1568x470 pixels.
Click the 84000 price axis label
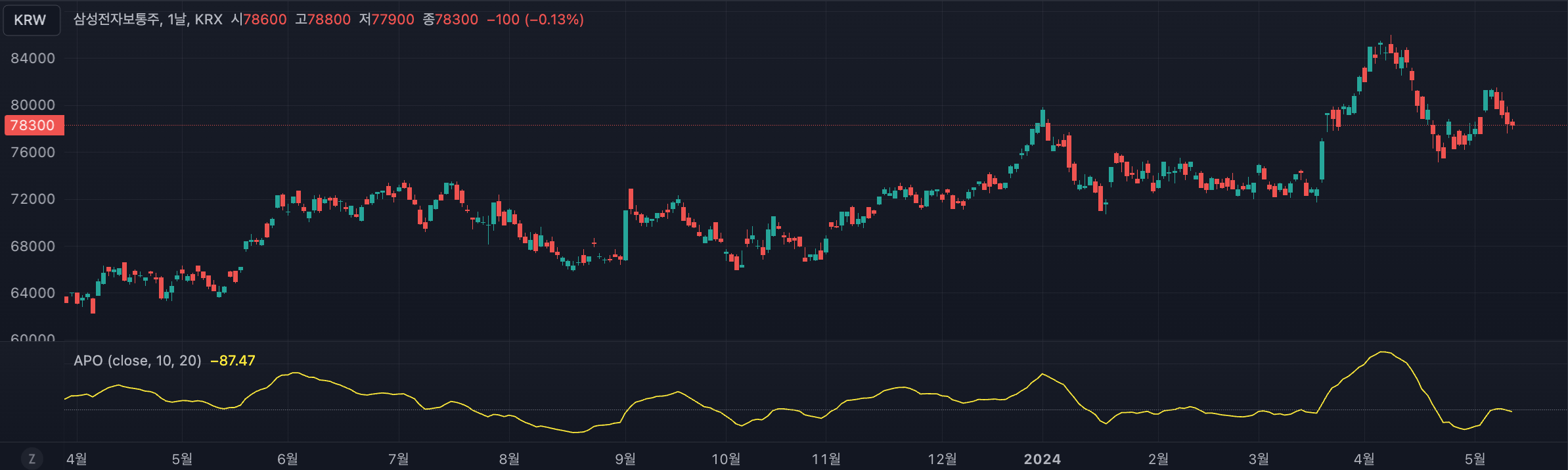coord(33,59)
